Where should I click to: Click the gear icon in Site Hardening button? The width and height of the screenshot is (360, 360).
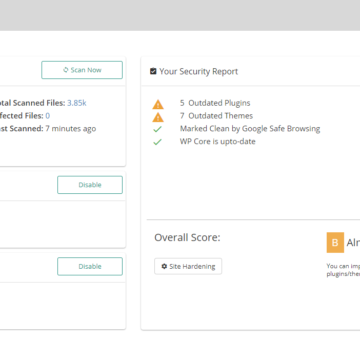(x=164, y=266)
